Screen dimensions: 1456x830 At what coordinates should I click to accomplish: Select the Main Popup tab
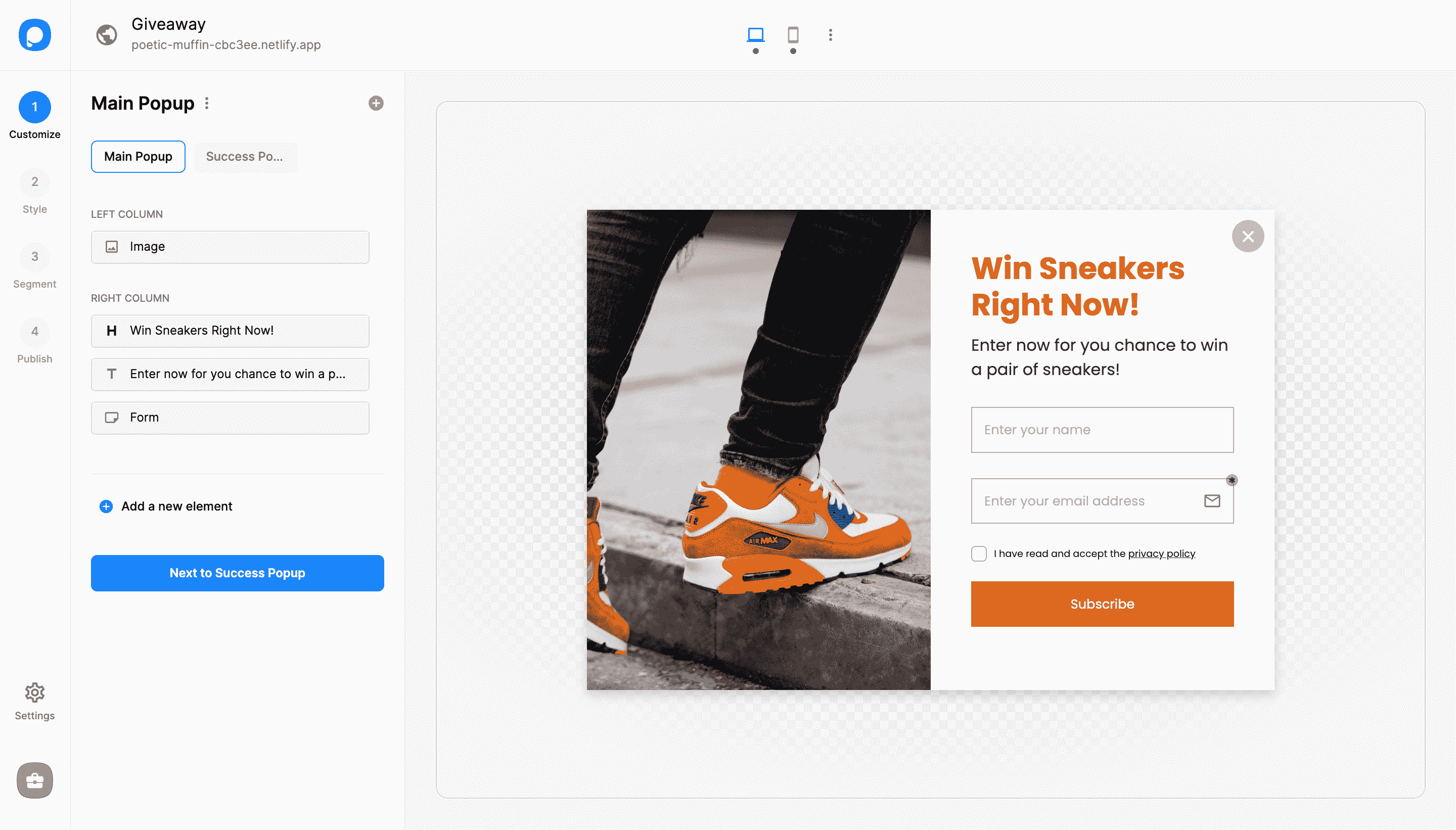(x=138, y=156)
